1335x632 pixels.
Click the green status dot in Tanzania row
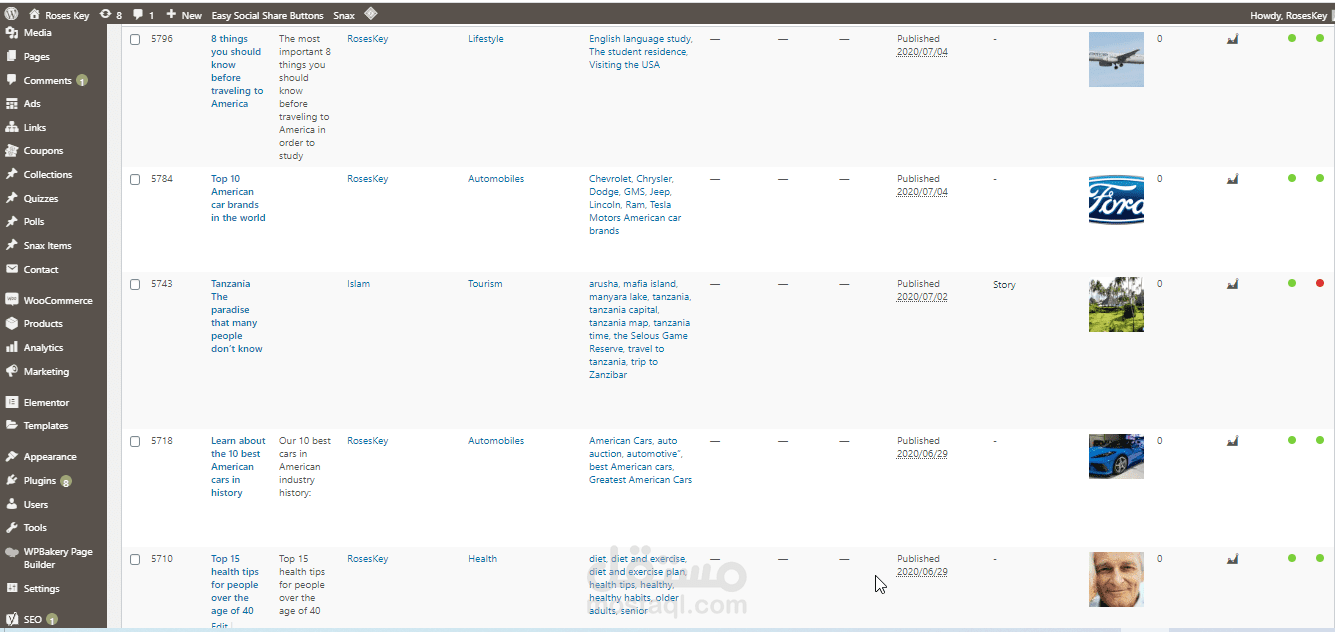tap(1292, 283)
